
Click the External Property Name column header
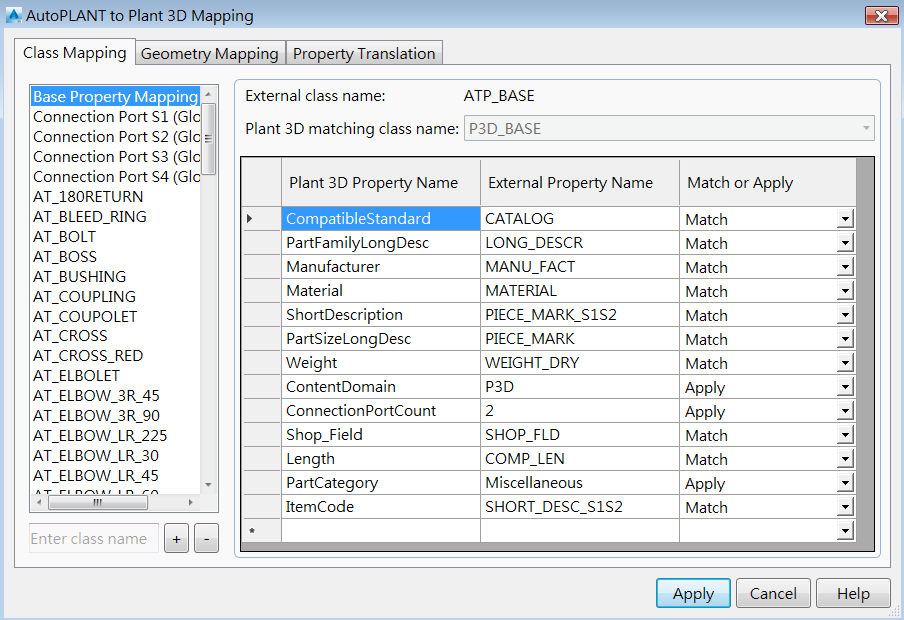click(x=580, y=183)
